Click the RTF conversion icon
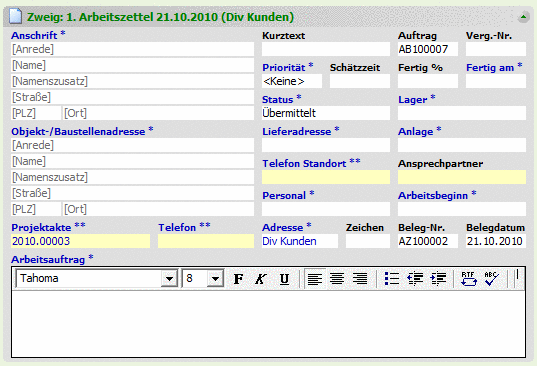The width and height of the screenshot is (537, 366). coord(469,279)
